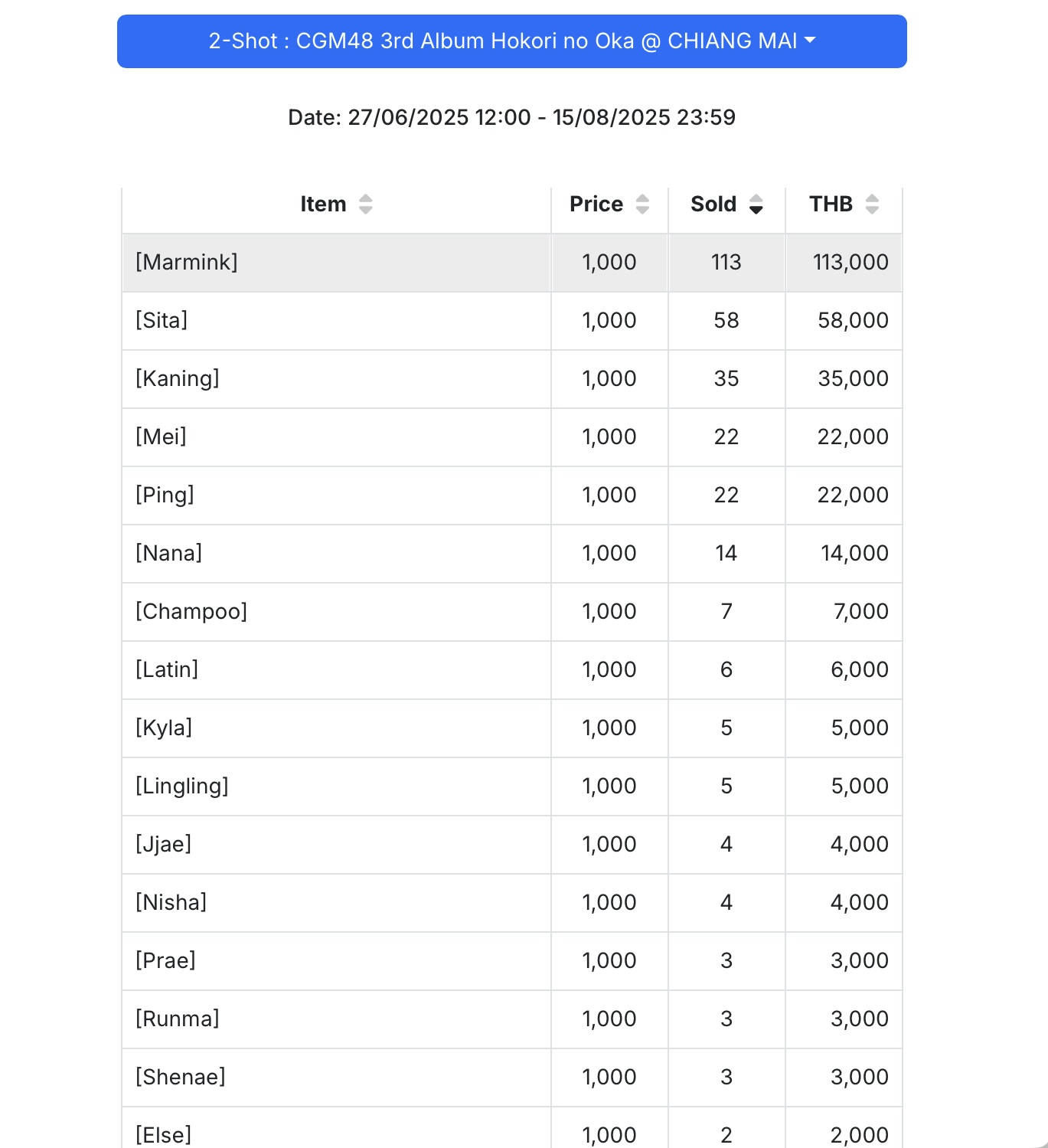Click dropdown caret beside CHIANG MAI
Image resolution: width=1048 pixels, height=1148 pixels.
click(x=810, y=41)
